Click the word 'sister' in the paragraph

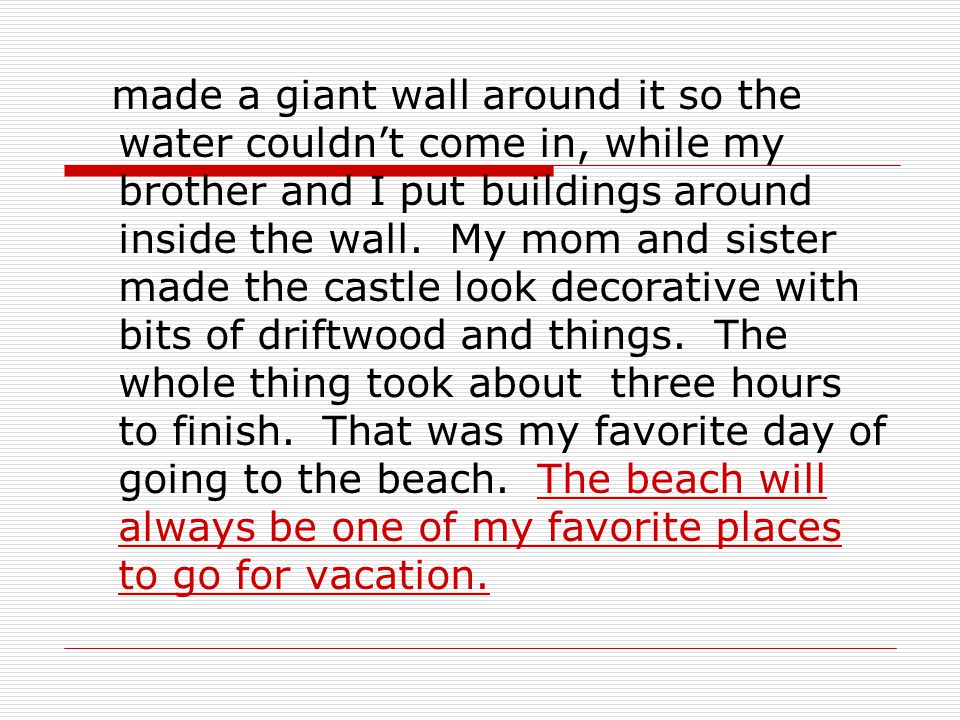click(x=781, y=239)
